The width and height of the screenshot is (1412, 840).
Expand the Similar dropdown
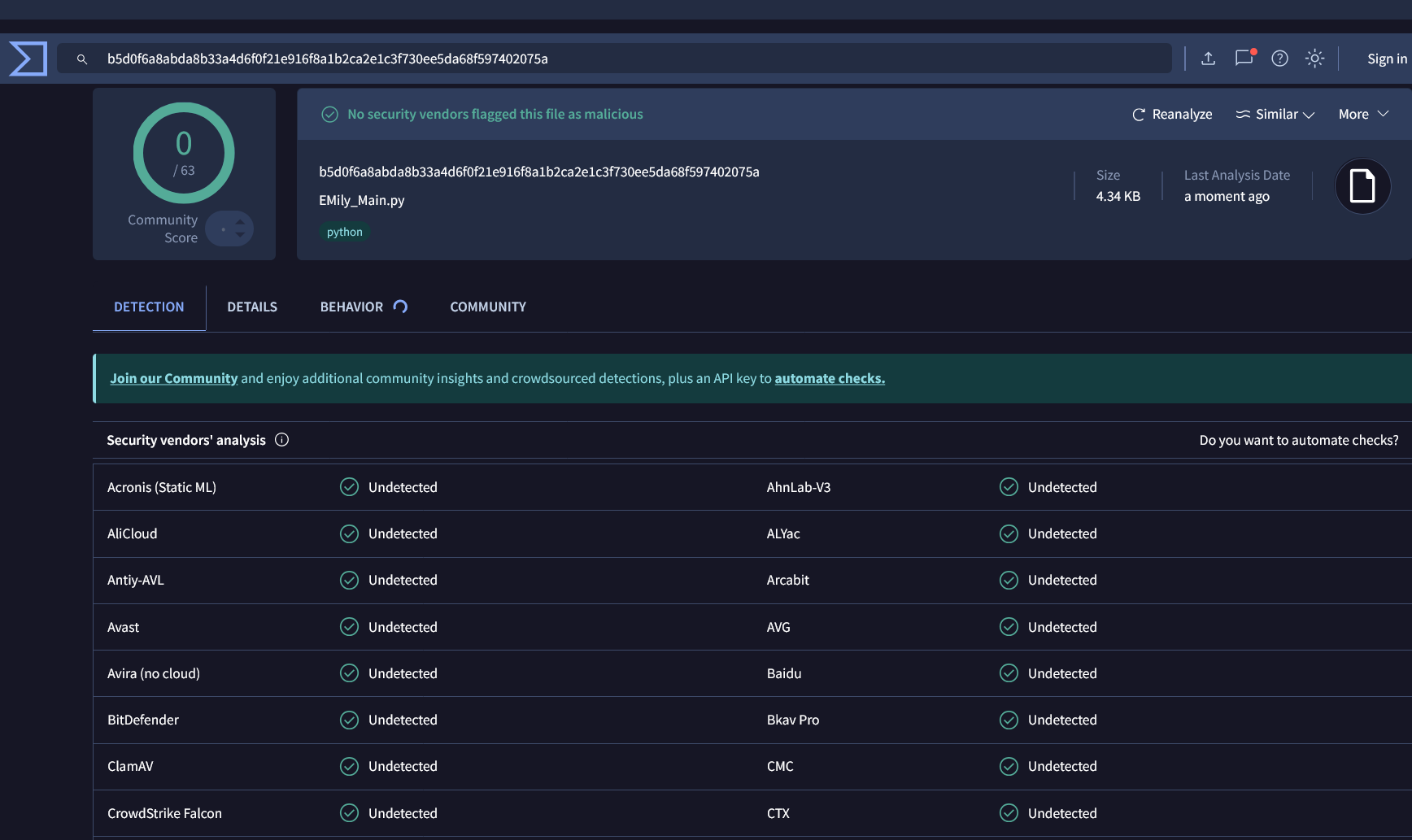[x=1275, y=115]
